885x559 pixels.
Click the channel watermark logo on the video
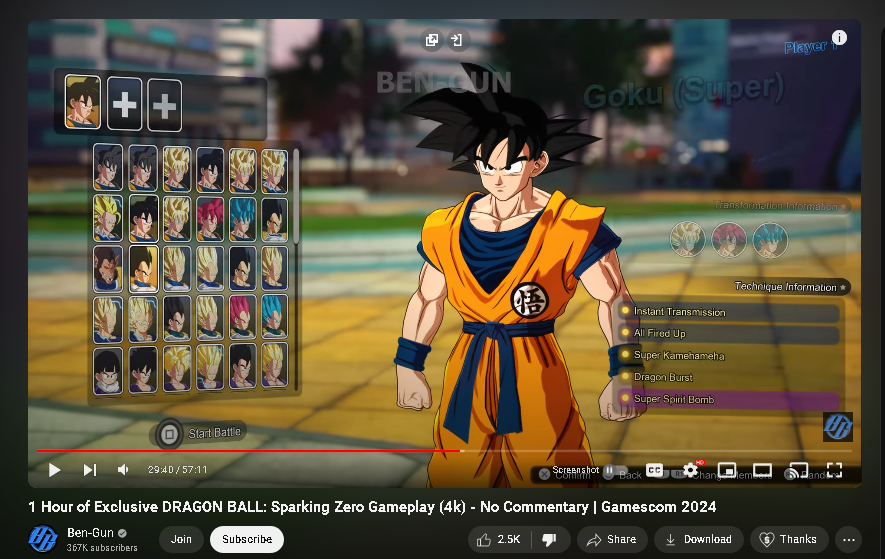pyautogui.click(x=838, y=426)
